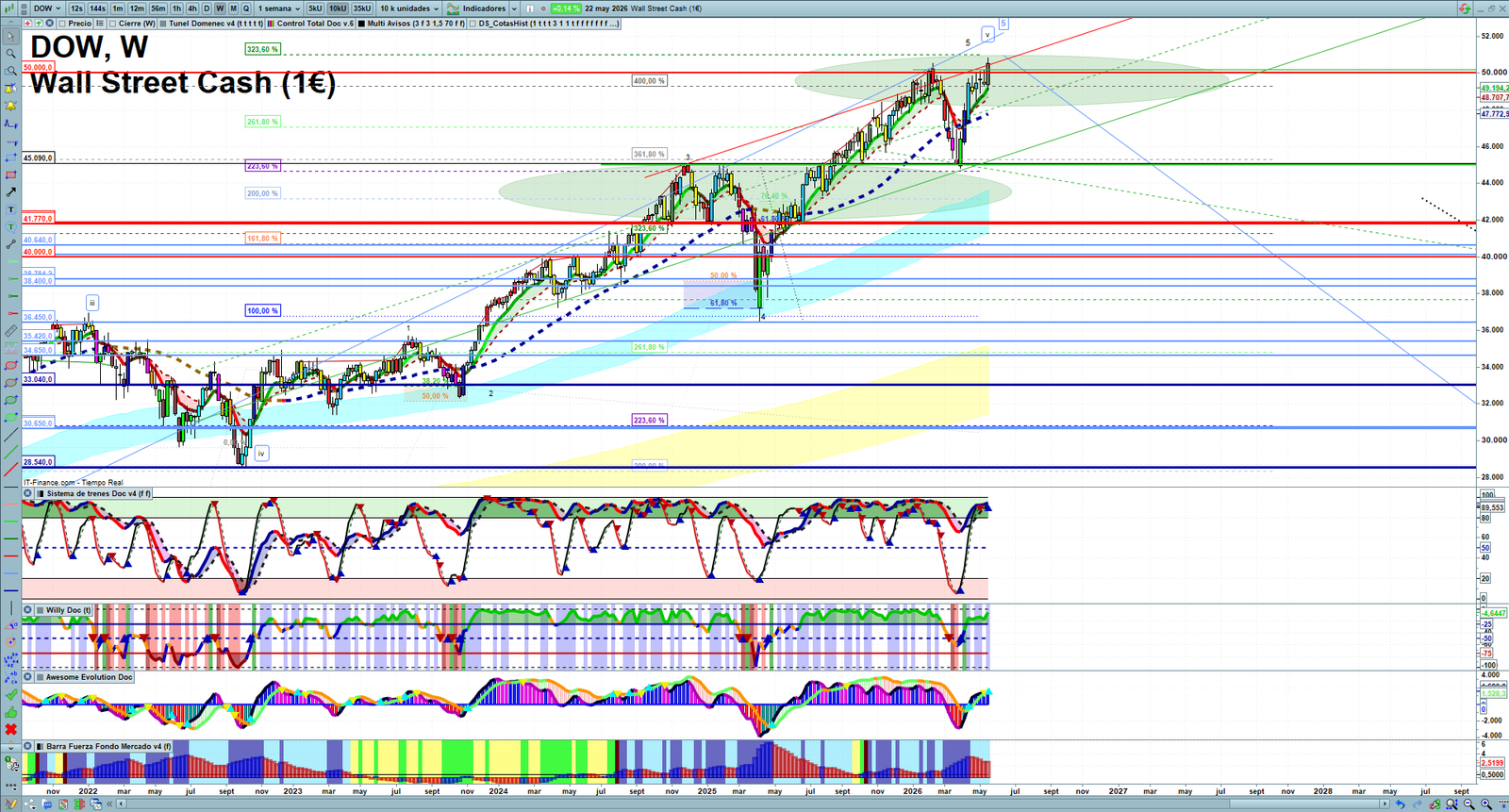The width and height of the screenshot is (1509, 812).
Task: Select the magnifier zoom tool
Action: (x=11, y=53)
